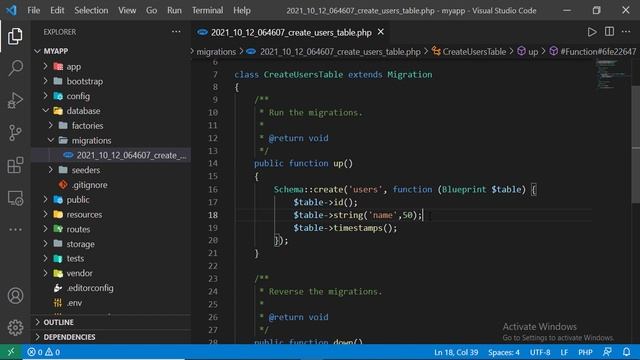Open Explorer Views and More Actions
The height and width of the screenshot is (360, 640).
coord(176,32)
